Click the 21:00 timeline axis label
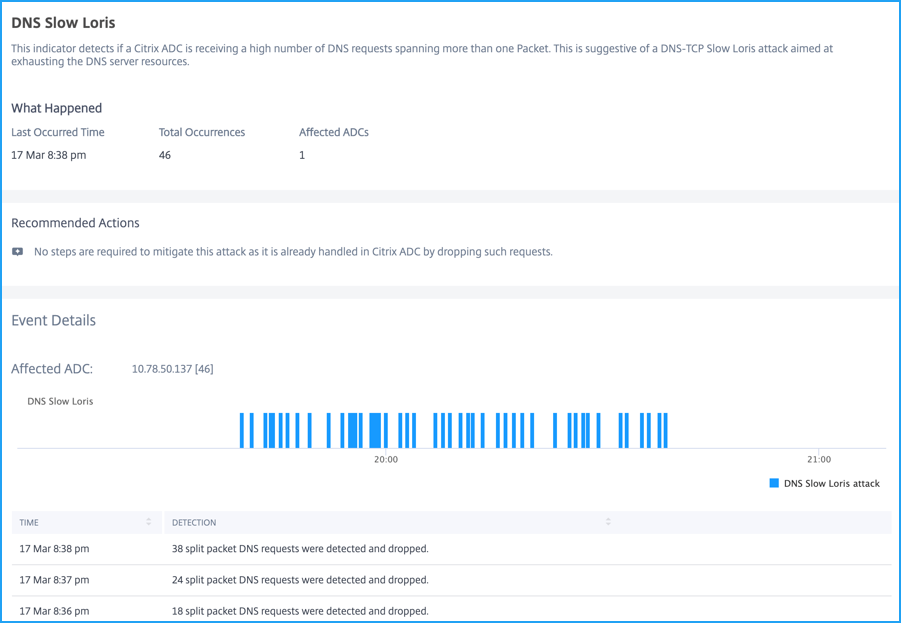Image resolution: width=901 pixels, height=623 pixels. (x=819, y=460)
